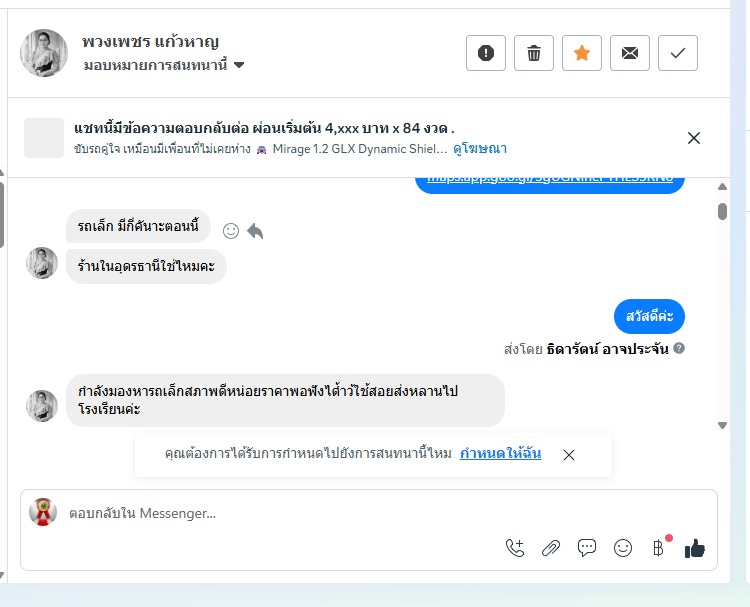Click the phone call request icon
The image size is (750, 607).
(x=515, y=548)
